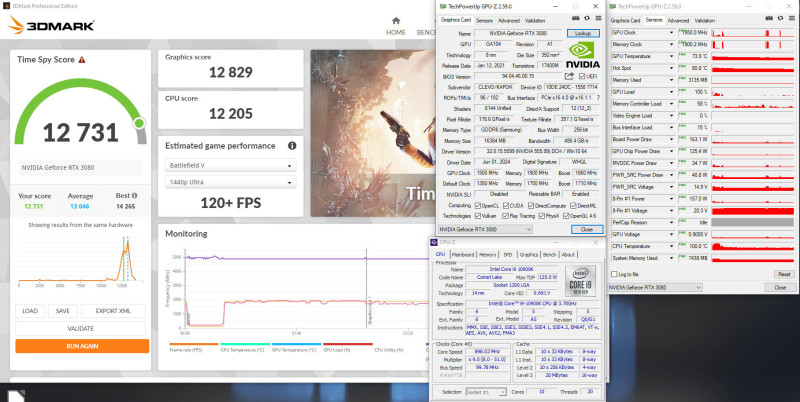Screen dimensions: 800x402
Task: Click the refresh icon in the GPU-Z Graphics Card window
Action: tap(587, 18)
